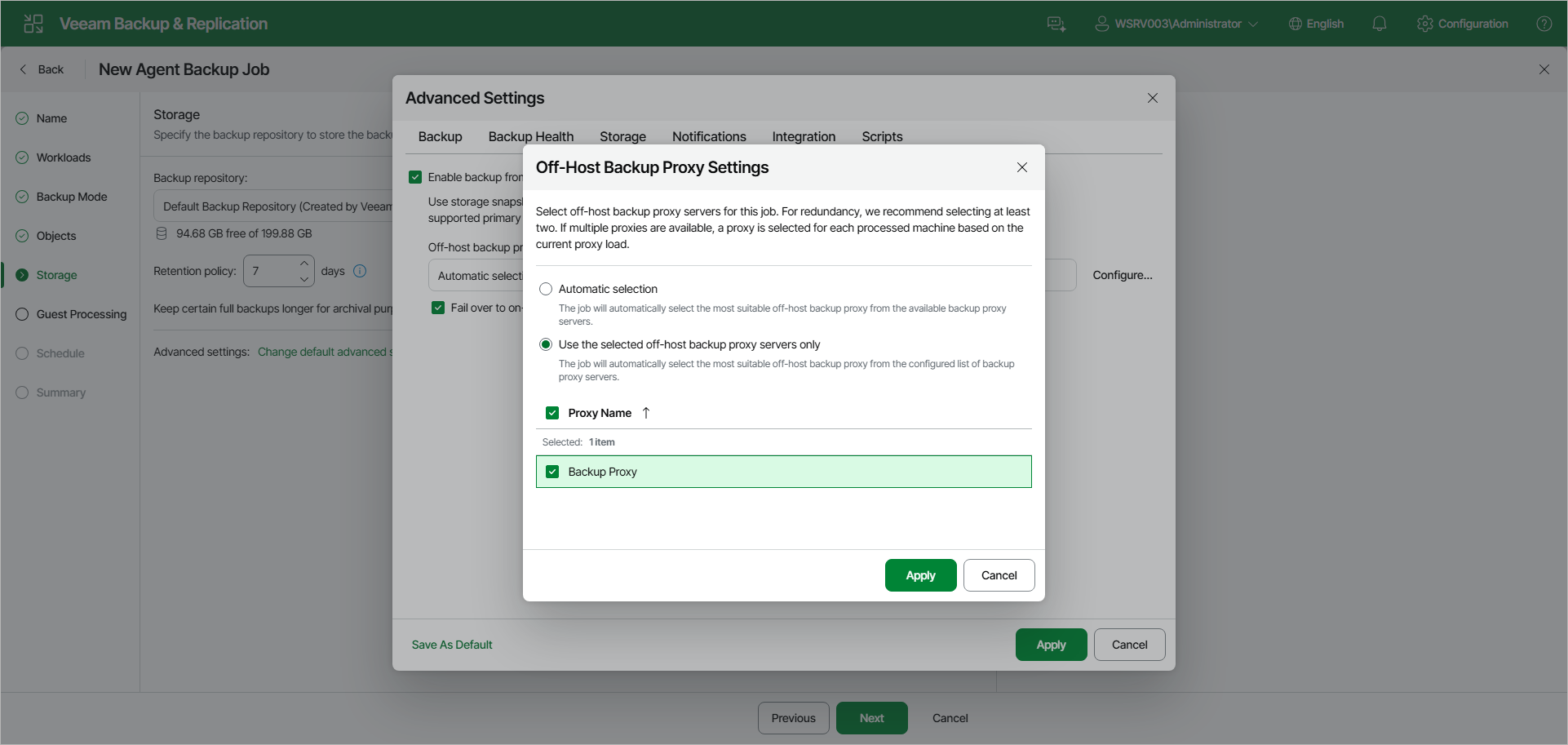Open the remote console icon in header
1568x745 pixels.
pyautogui.click(x=1056, y=24)
